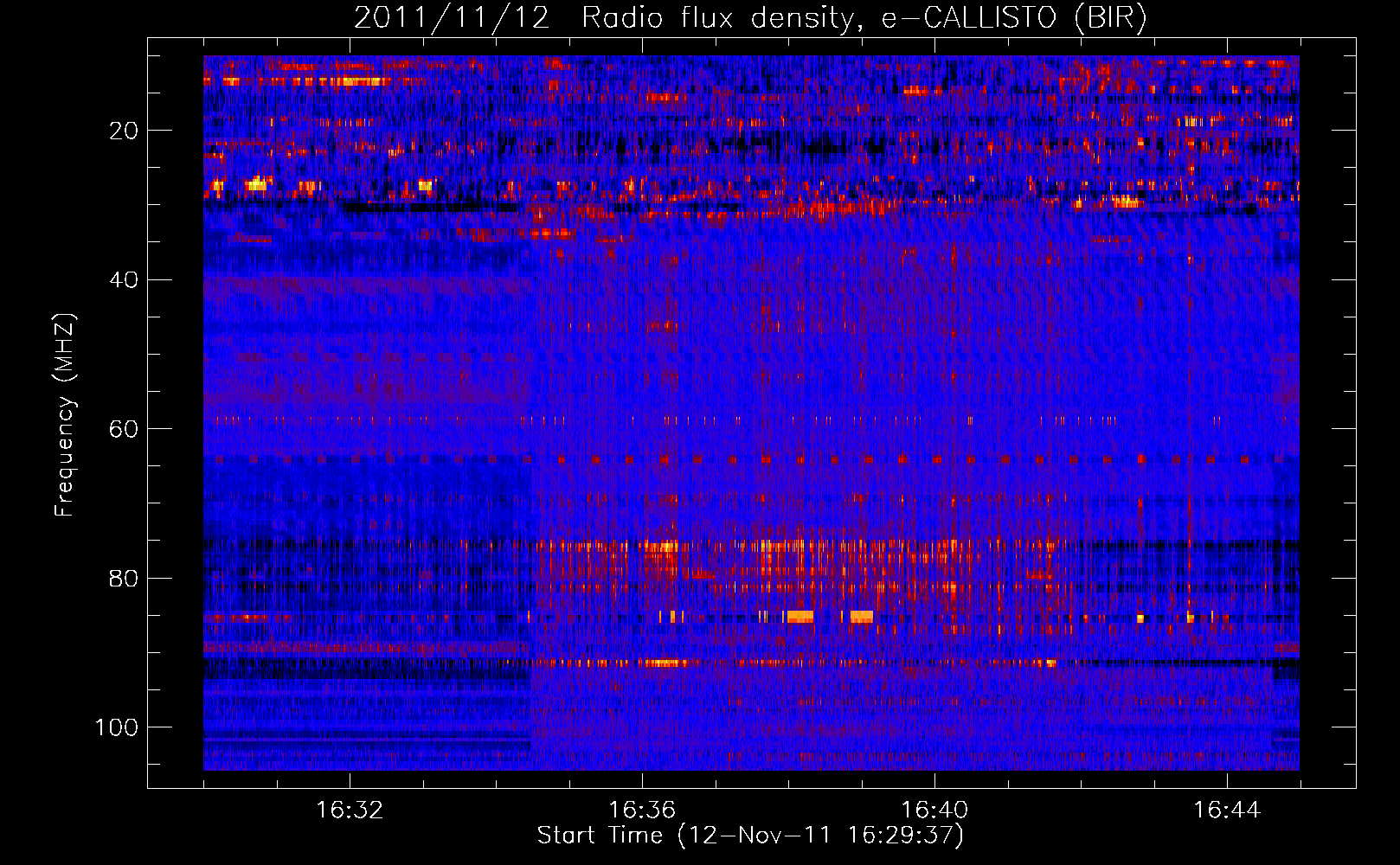Click the 100 MHz frequency tick label
The height and width of the screenshot is (865, 1400).
click(x=117, y=727)
